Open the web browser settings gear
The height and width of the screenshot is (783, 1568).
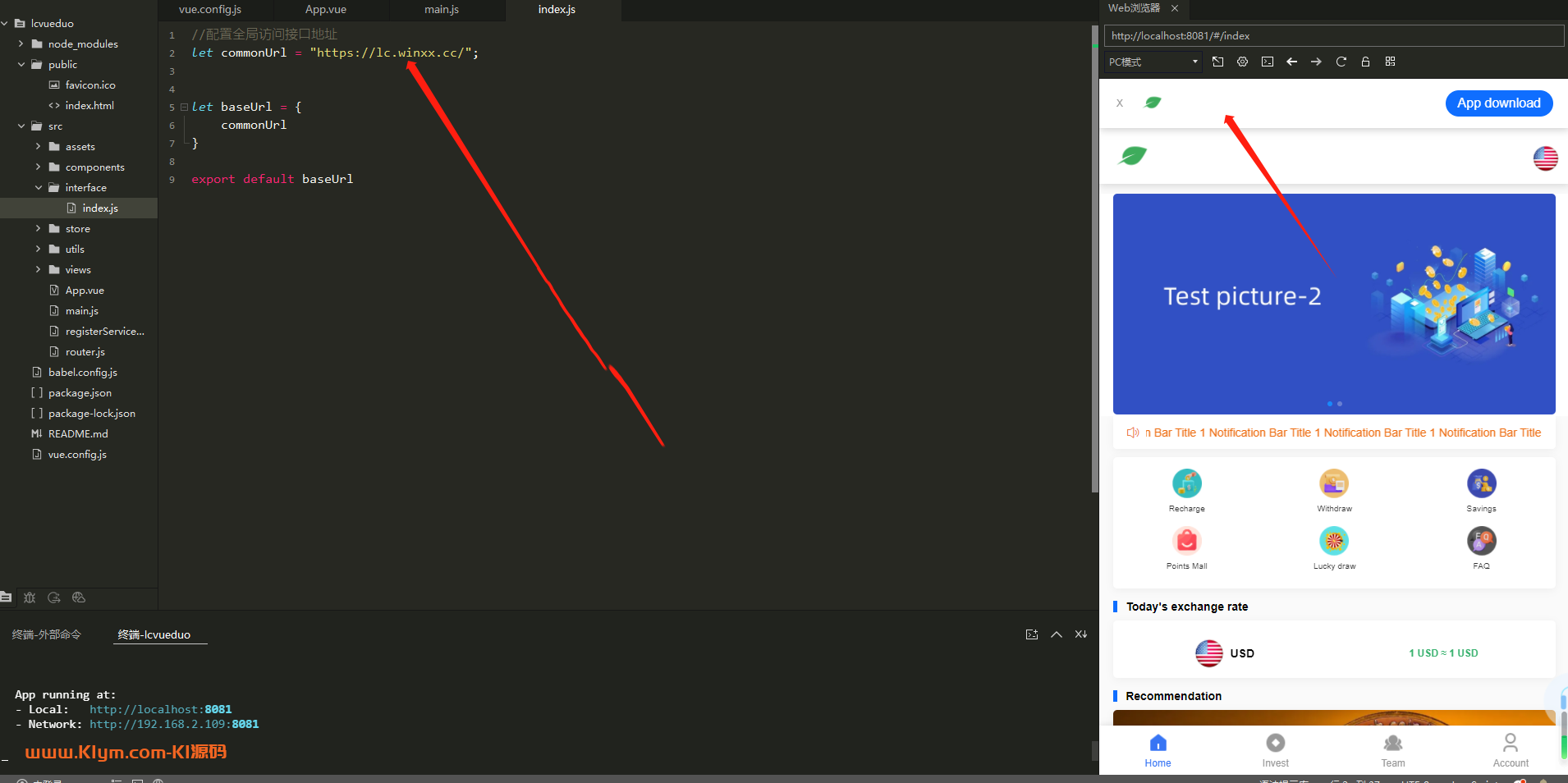pyautogui.click(x=1242, y=62)
